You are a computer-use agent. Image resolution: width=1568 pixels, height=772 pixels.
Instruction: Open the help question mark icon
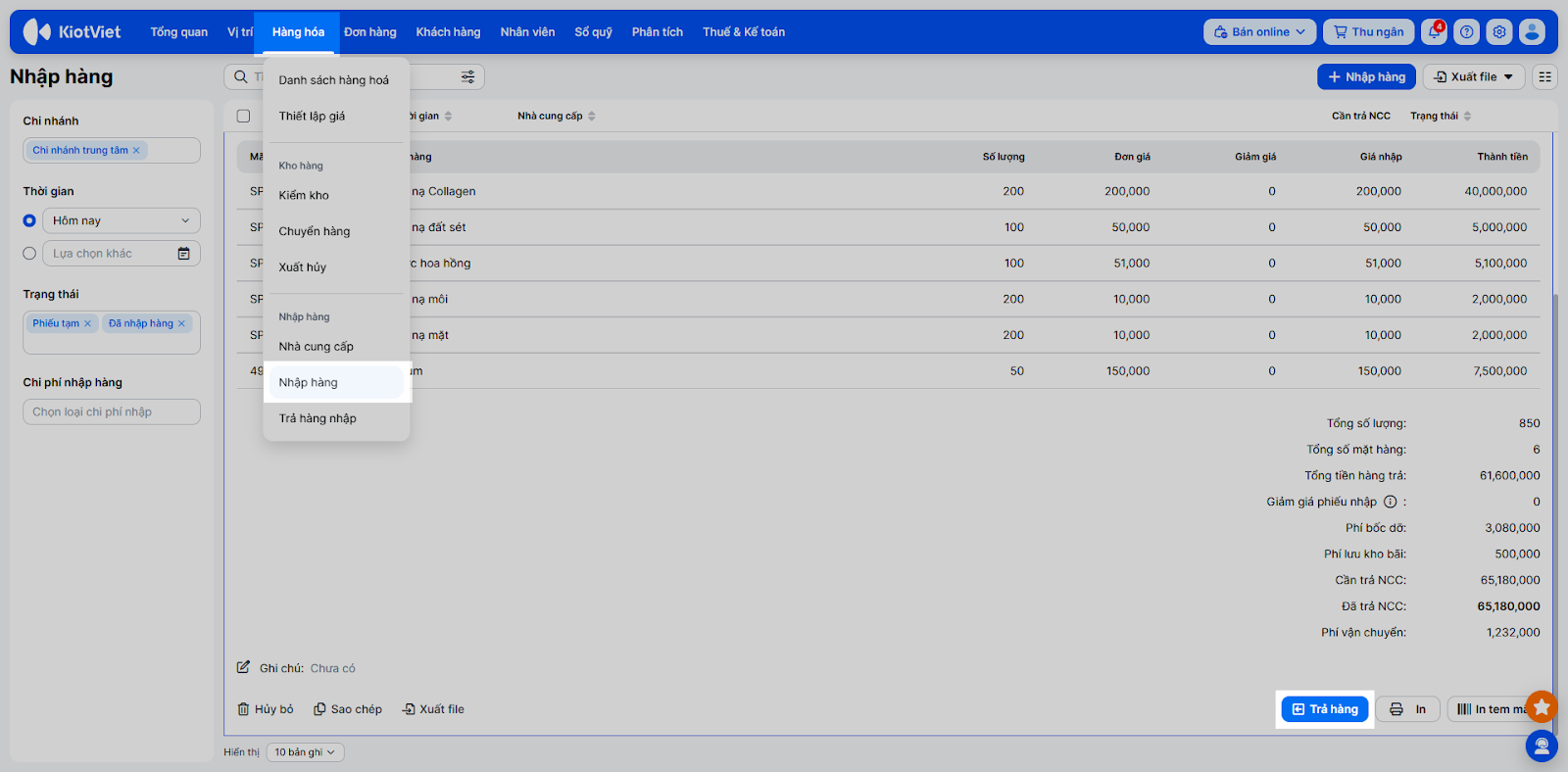[x=1467, y=31]
